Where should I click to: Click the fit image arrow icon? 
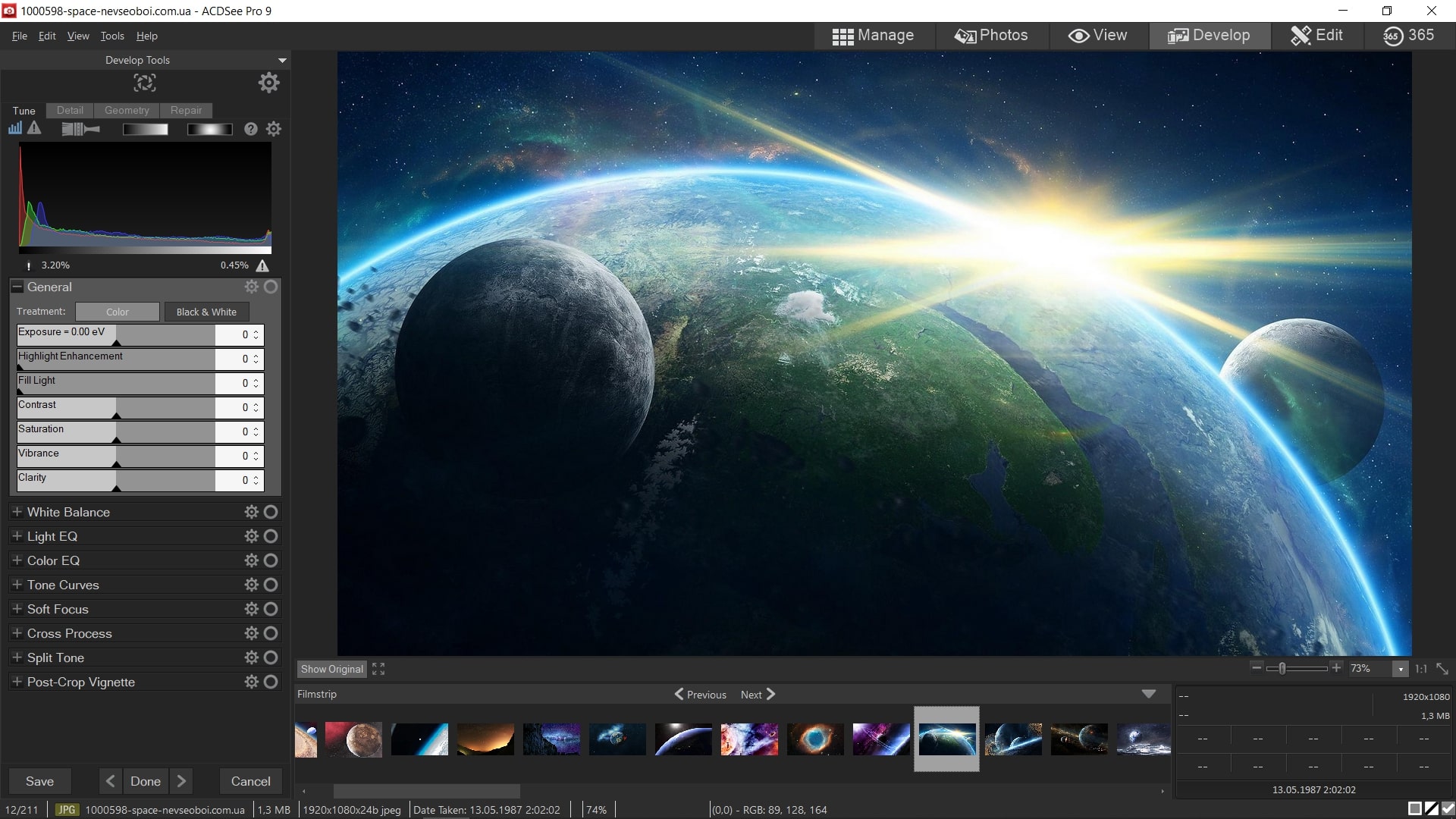click(1442, 669)
